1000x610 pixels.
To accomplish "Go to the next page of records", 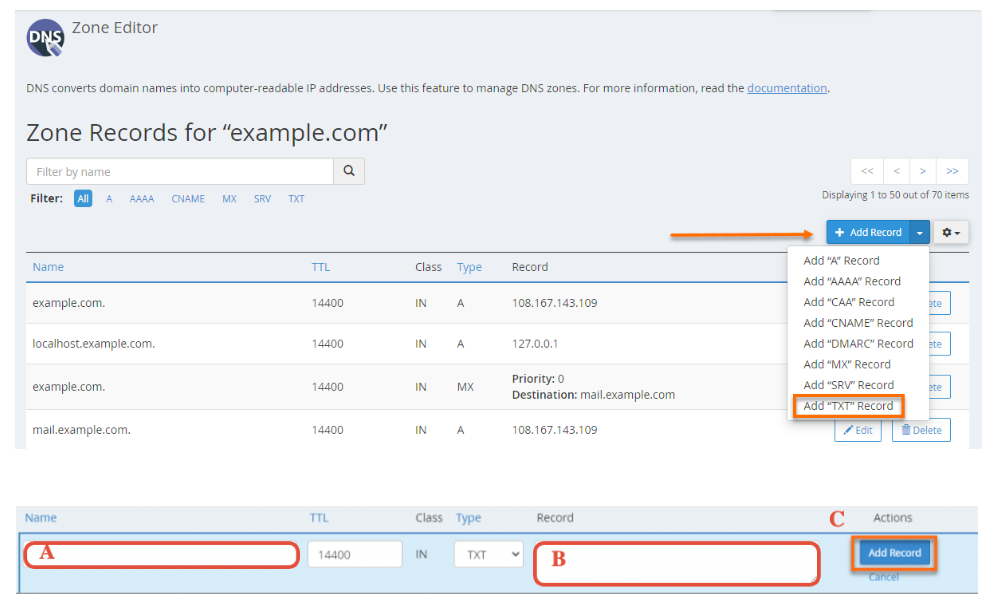I will tap(923, 171).
